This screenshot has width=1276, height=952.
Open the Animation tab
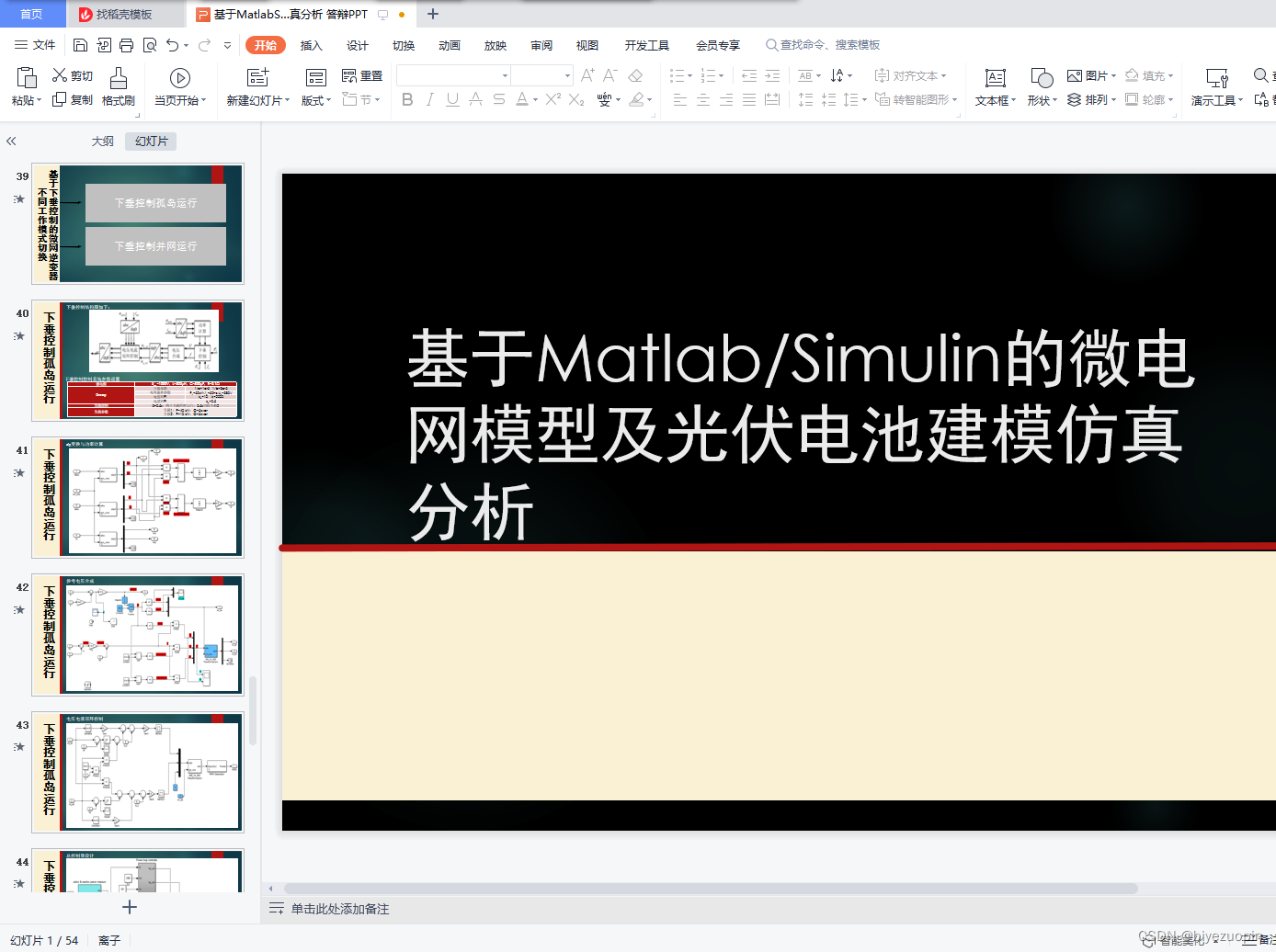coord(450,45)
